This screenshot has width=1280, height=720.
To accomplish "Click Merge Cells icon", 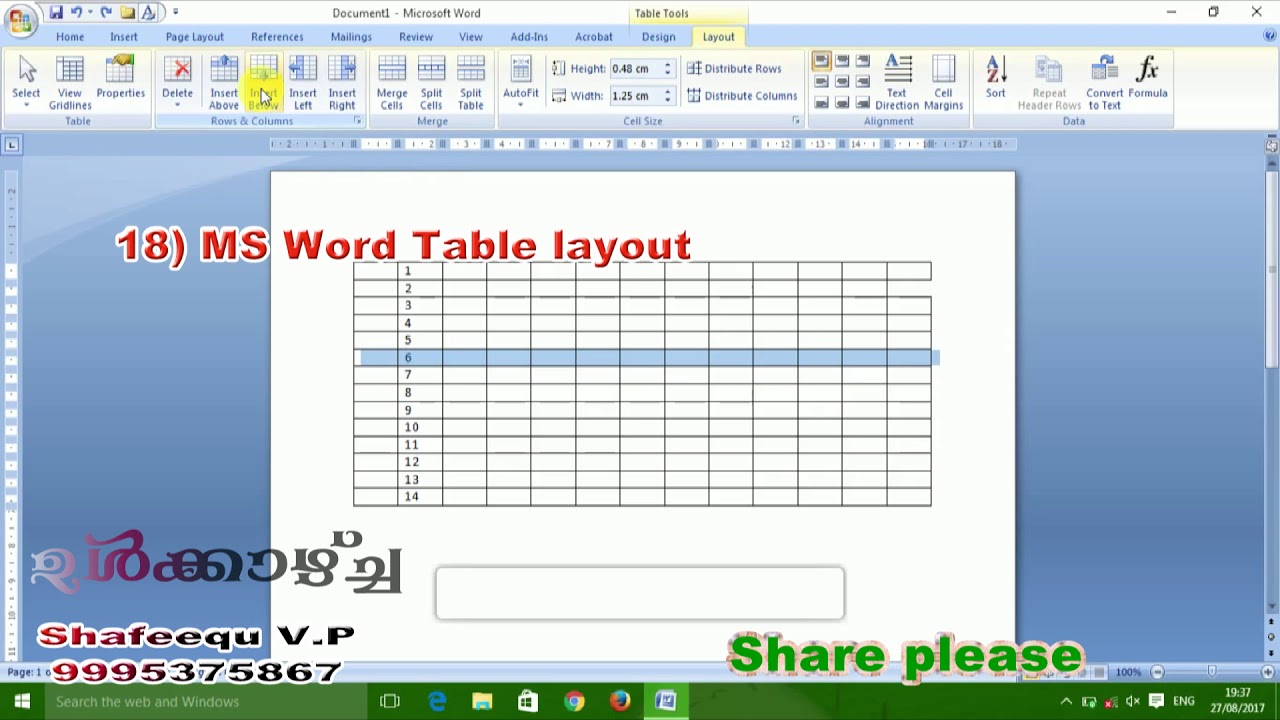I will click(x=392, y=82).
